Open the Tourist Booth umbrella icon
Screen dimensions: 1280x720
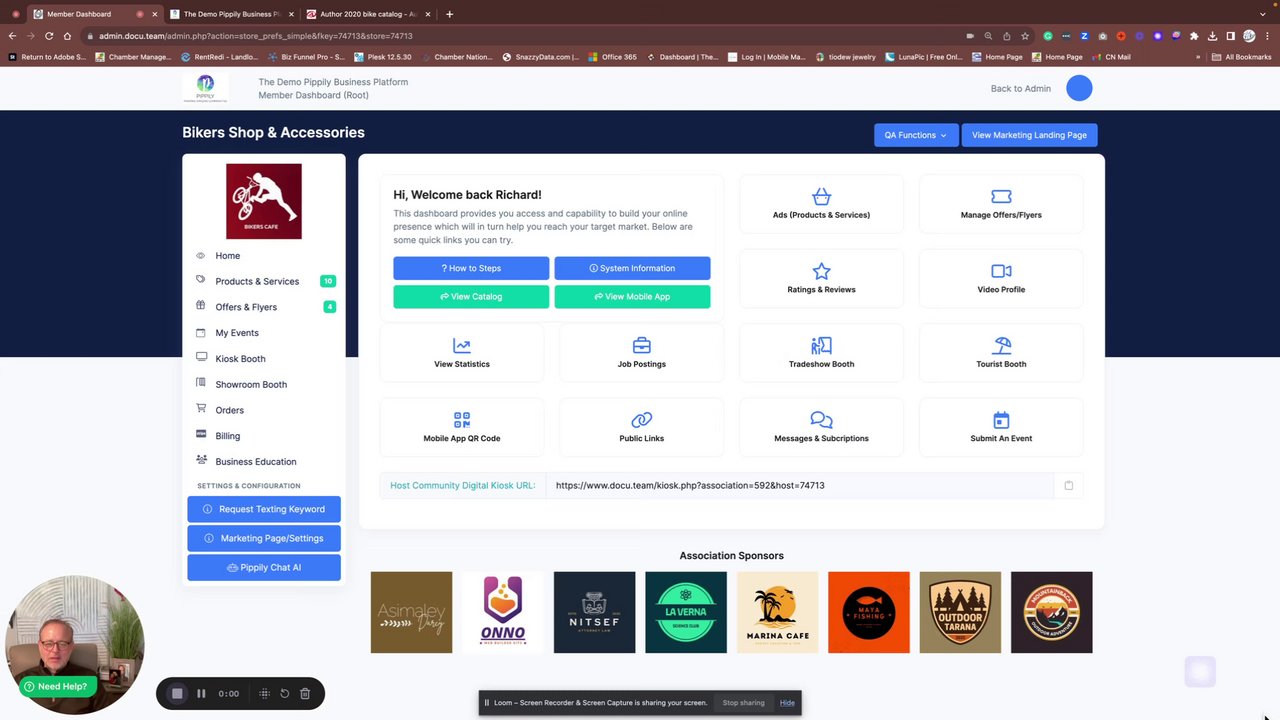[x=1001, y=346]
